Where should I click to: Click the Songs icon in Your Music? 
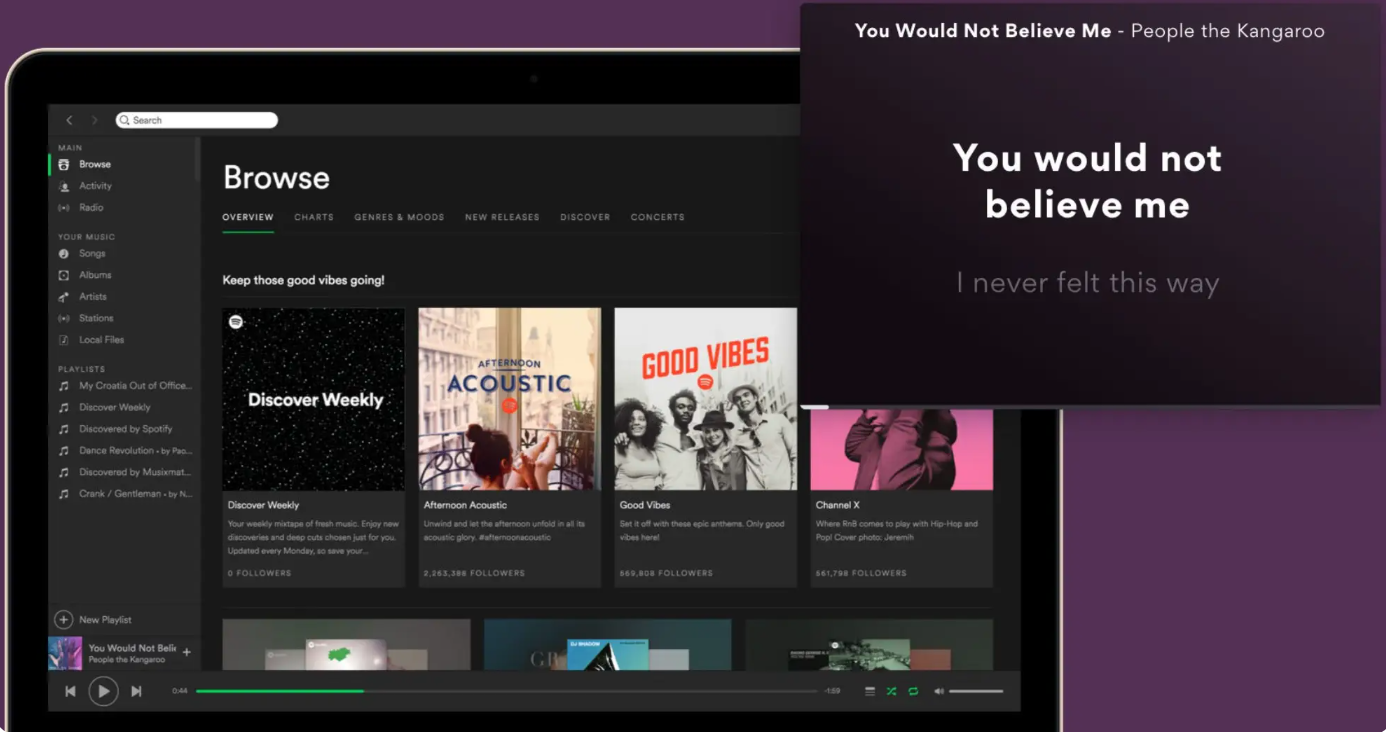tap(64, 254)
